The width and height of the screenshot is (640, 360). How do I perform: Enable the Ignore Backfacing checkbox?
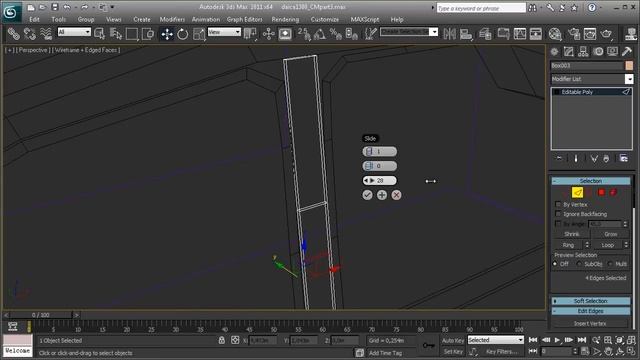558,214
